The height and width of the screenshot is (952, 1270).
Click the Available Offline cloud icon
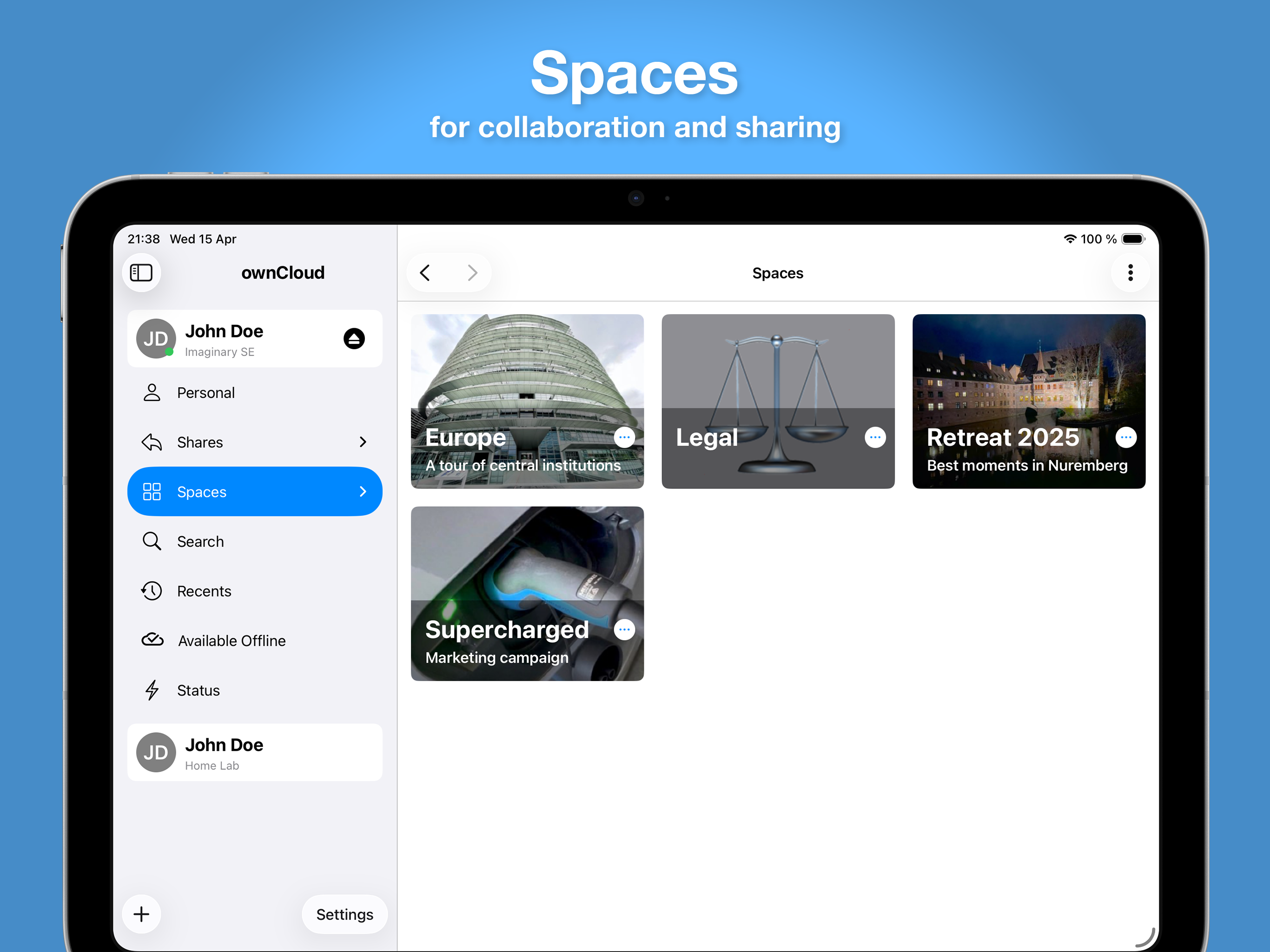click(x=153, y=640)
